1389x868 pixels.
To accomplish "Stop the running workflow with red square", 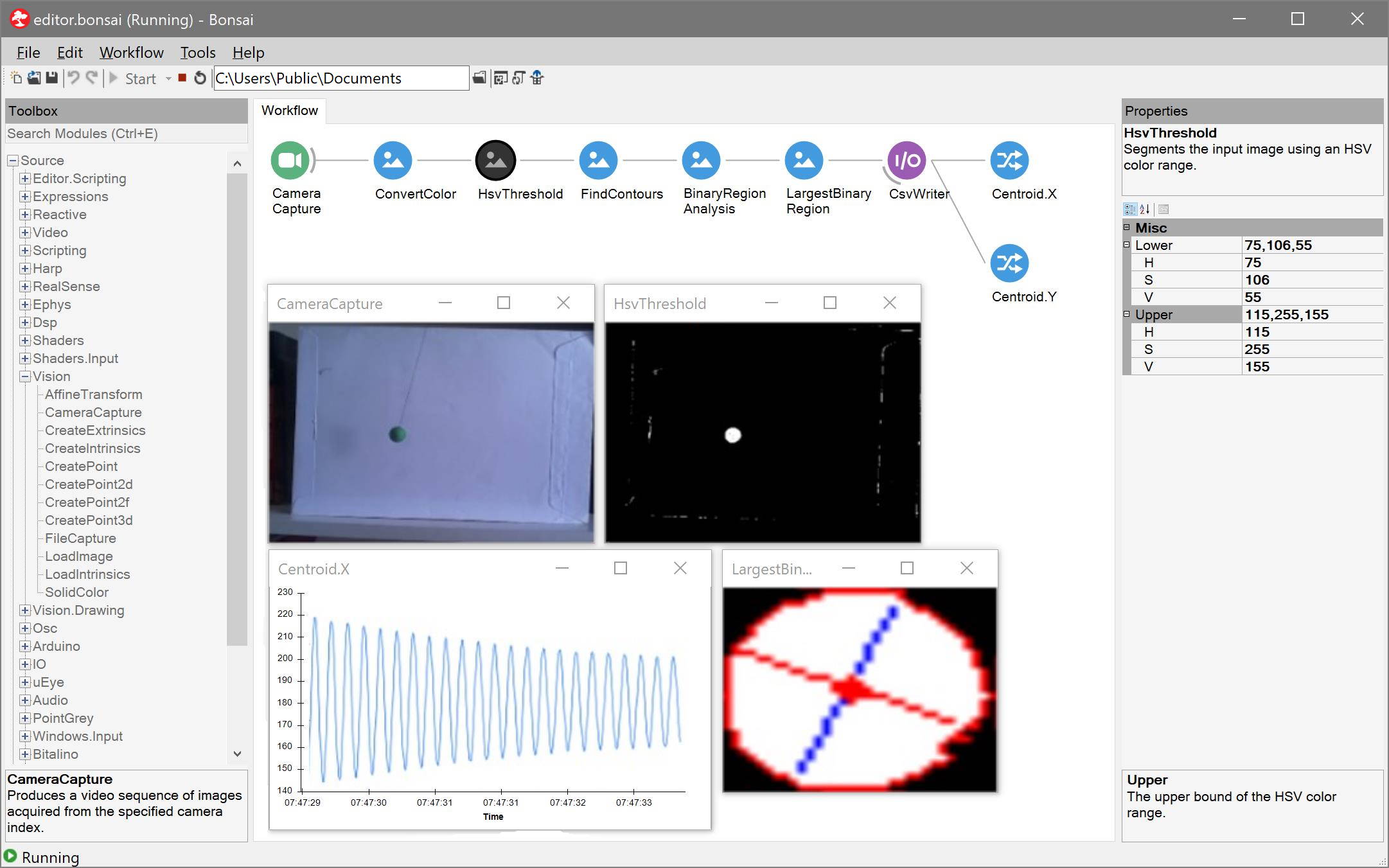I will coord(182,78).
